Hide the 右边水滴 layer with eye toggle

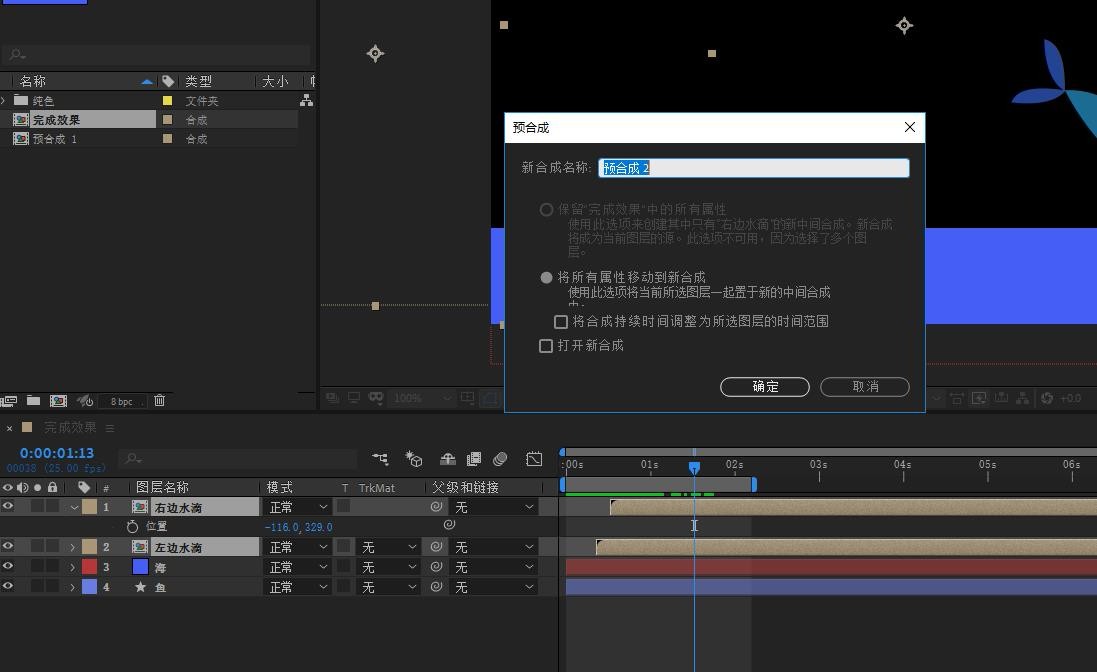(8, 506)
